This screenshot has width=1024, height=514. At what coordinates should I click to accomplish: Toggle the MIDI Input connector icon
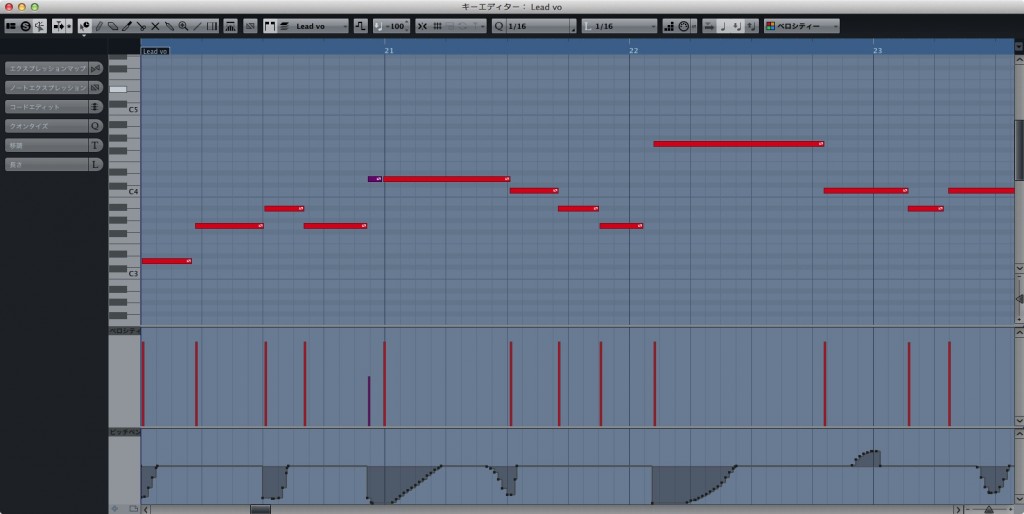point(683,26)
